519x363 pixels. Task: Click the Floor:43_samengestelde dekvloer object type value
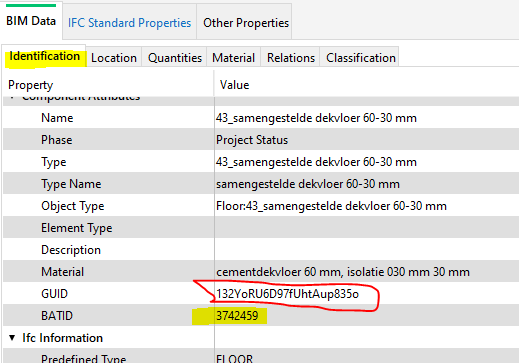click(x=331, y=206)
